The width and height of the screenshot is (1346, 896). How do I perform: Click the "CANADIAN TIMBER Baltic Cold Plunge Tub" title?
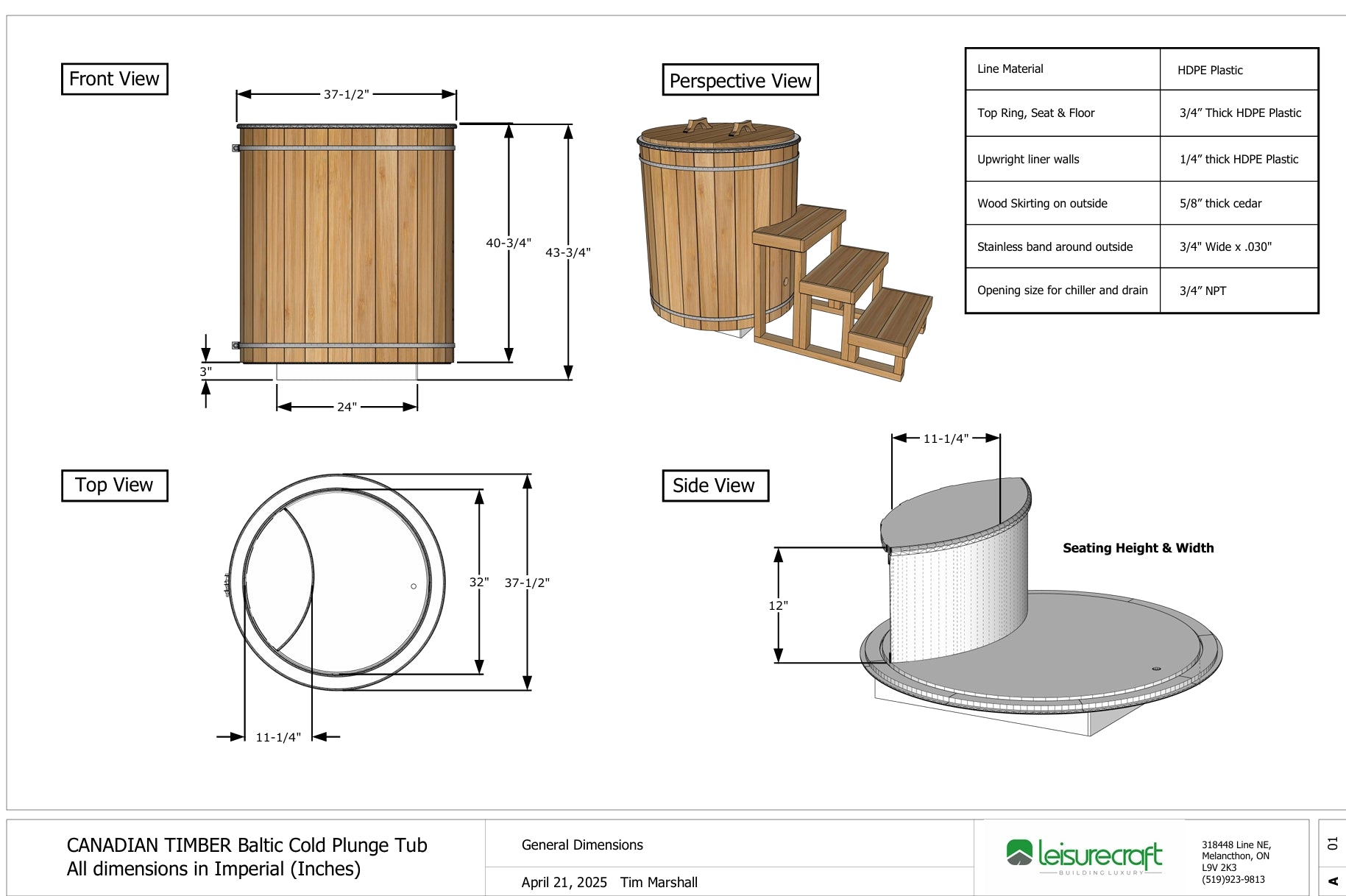[247, 845]
